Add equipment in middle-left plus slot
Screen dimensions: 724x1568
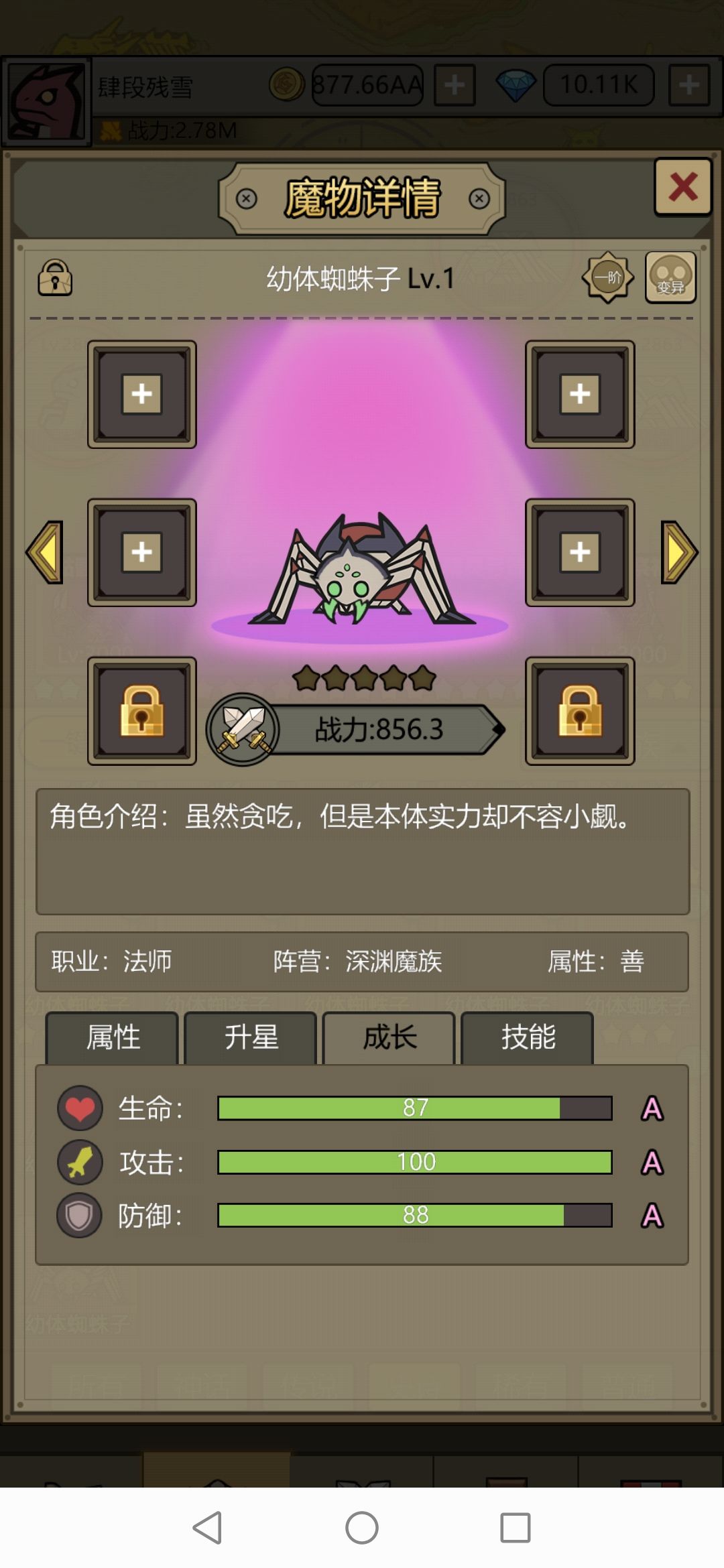[141, 552]
